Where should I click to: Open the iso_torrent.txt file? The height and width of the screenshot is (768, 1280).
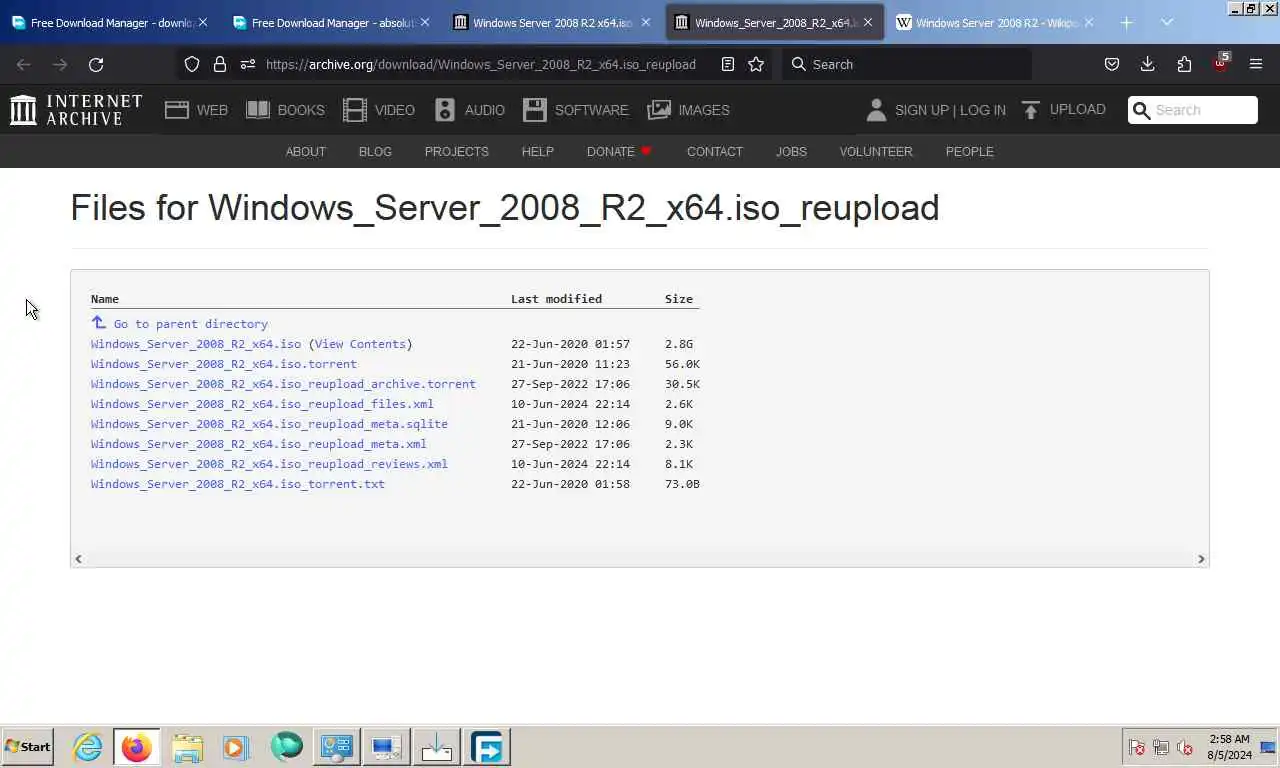tap(238, 484)
